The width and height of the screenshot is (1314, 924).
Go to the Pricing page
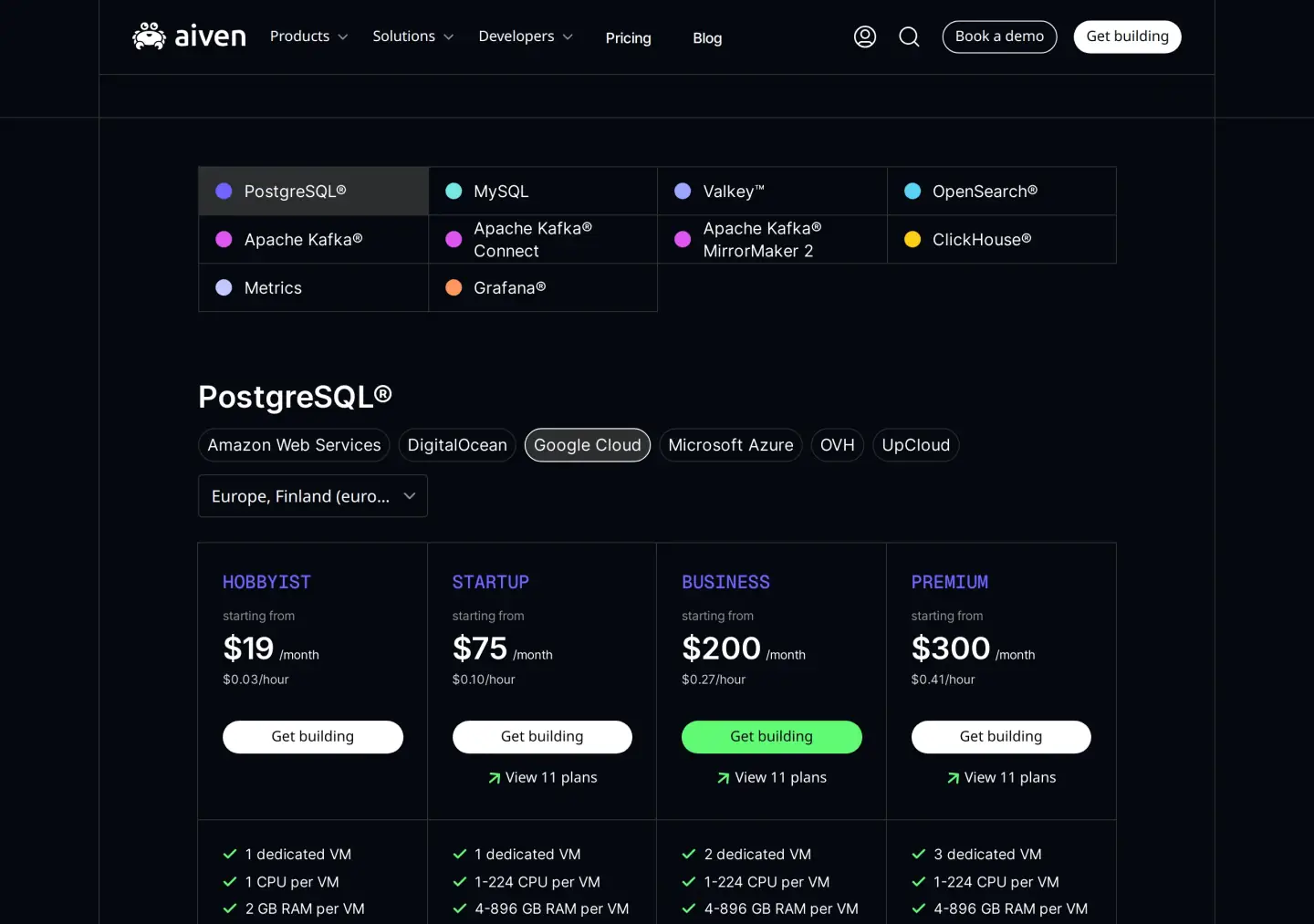(629, 38)
